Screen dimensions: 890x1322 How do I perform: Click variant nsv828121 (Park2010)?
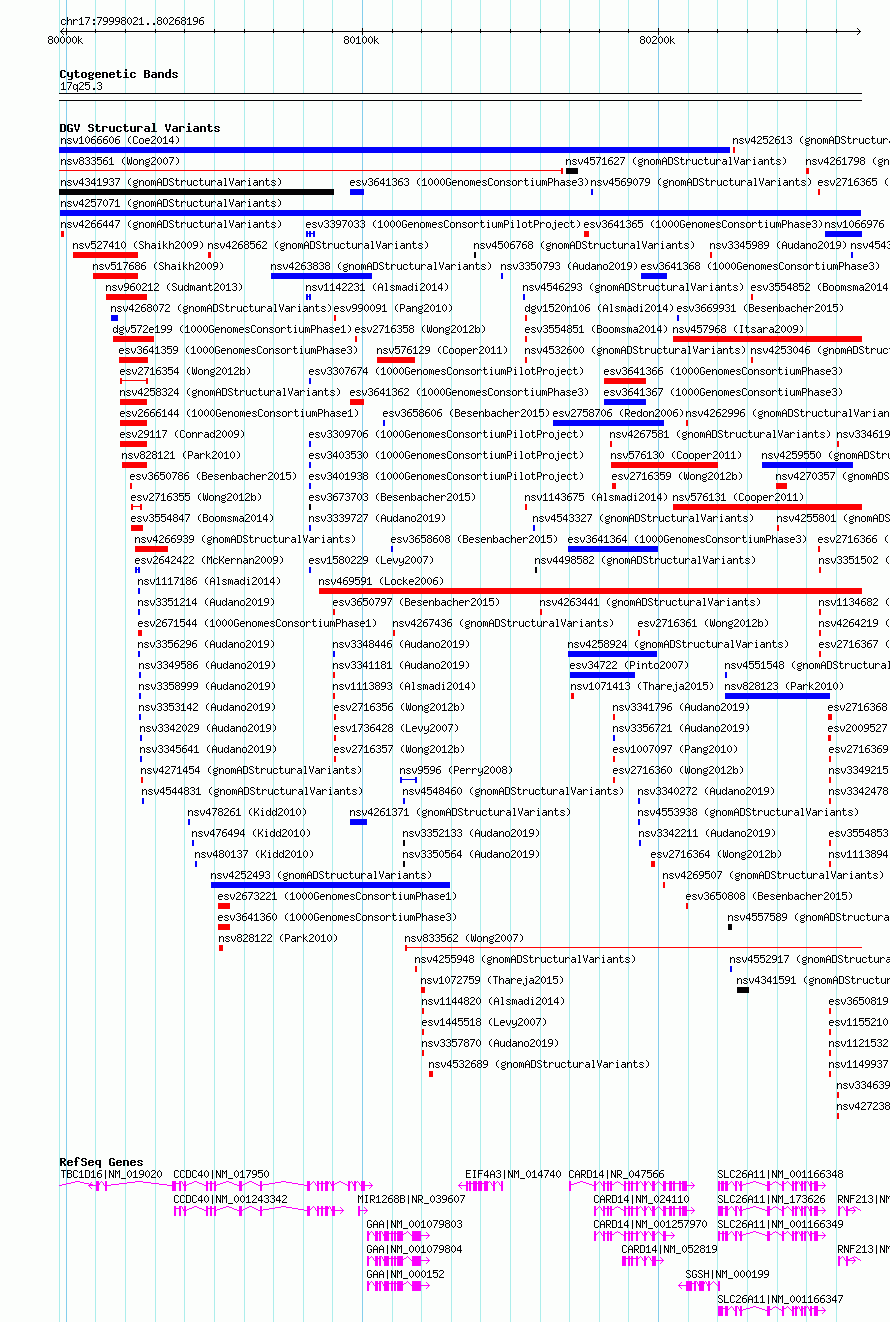(x=182, y=455)
